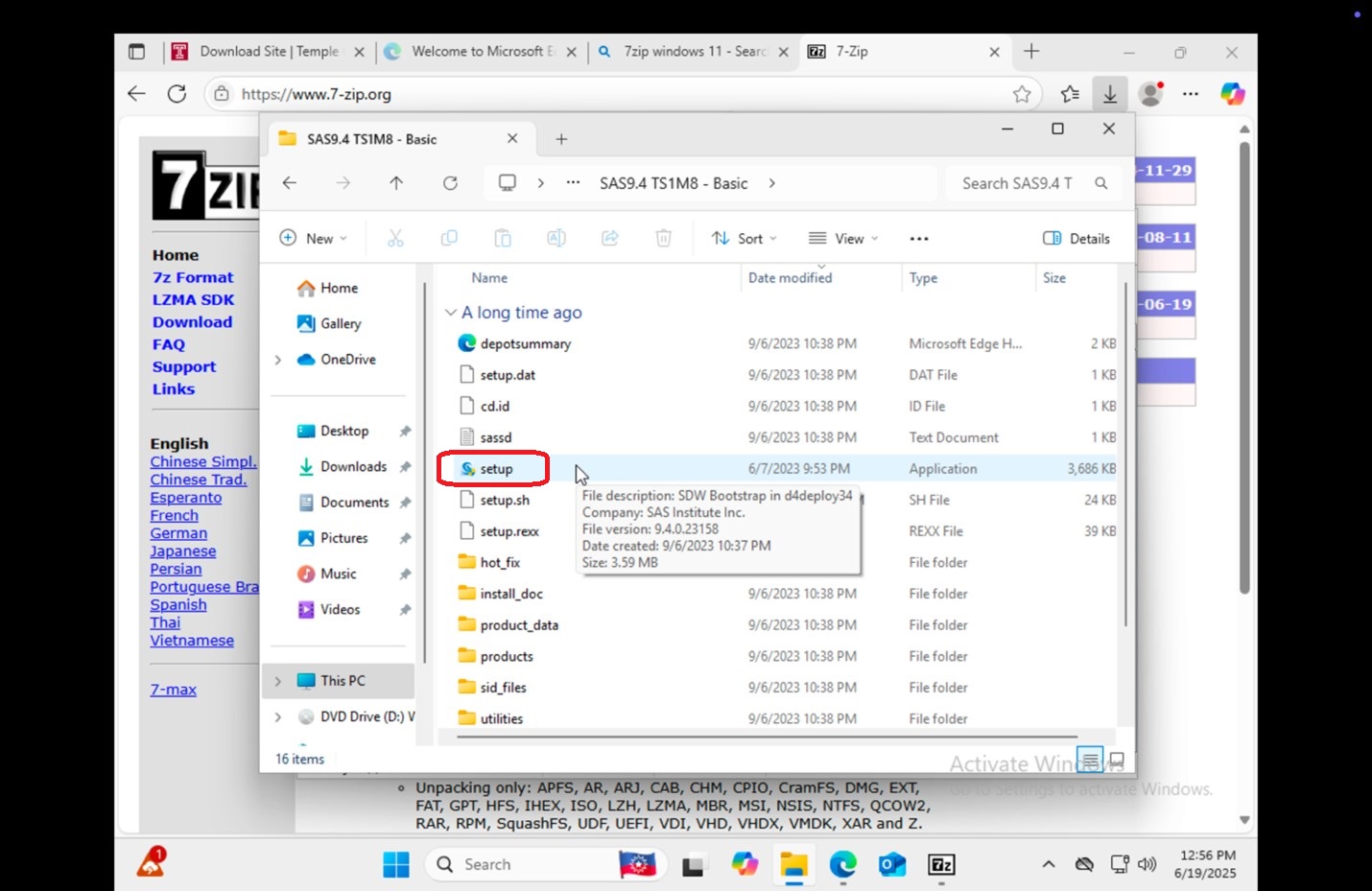This screenshot has height=891, width=1372.
Task: Switch to the 7zip windows 11 search tab
Action: (693, 52)
